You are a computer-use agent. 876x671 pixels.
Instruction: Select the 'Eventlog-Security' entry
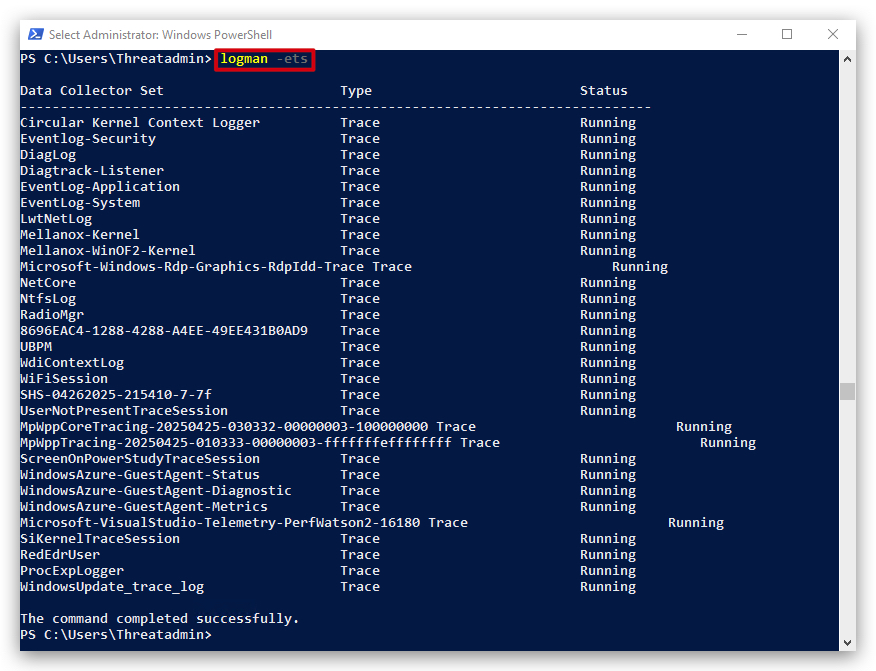(x=88, y=139)
